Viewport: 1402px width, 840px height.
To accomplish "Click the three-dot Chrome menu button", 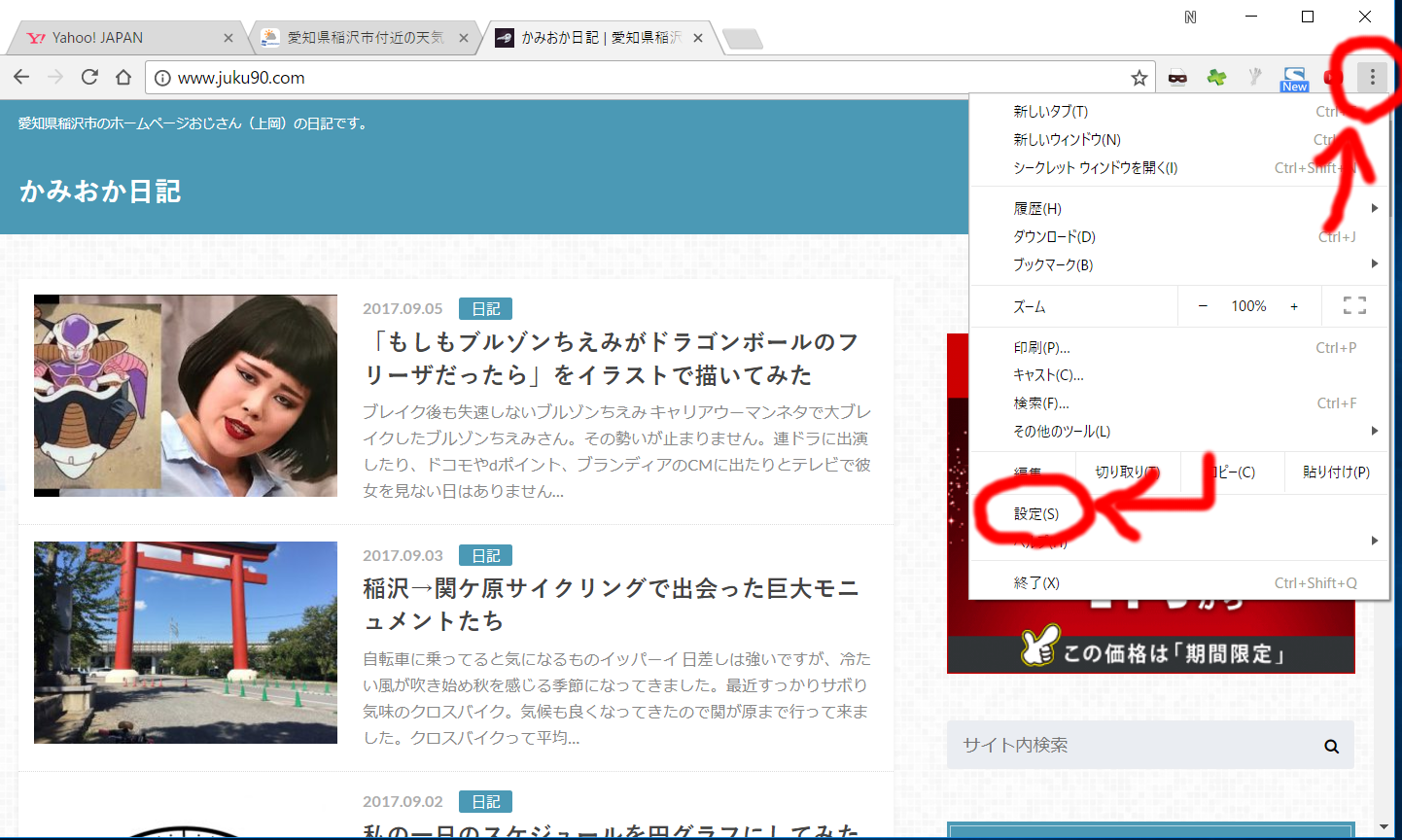I will 1372,77.
